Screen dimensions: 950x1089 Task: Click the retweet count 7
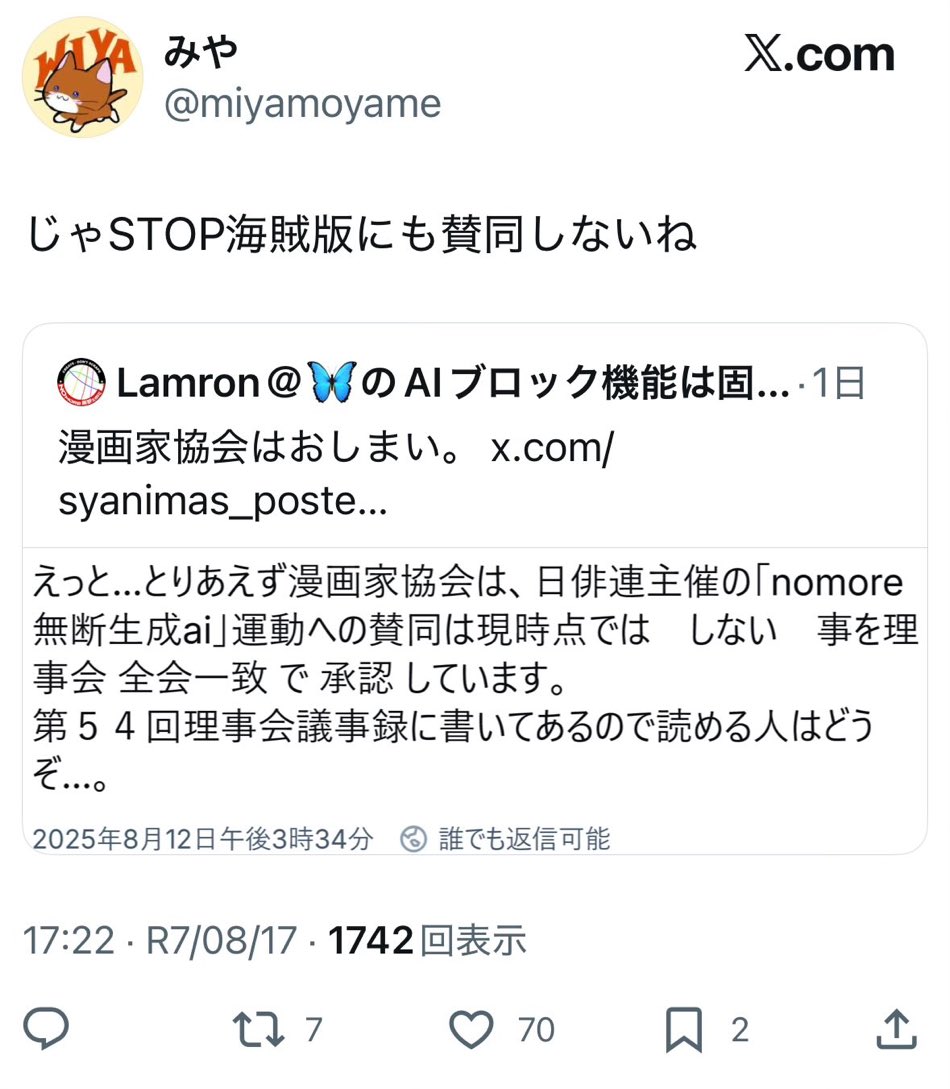click(x=314, y=1029)
